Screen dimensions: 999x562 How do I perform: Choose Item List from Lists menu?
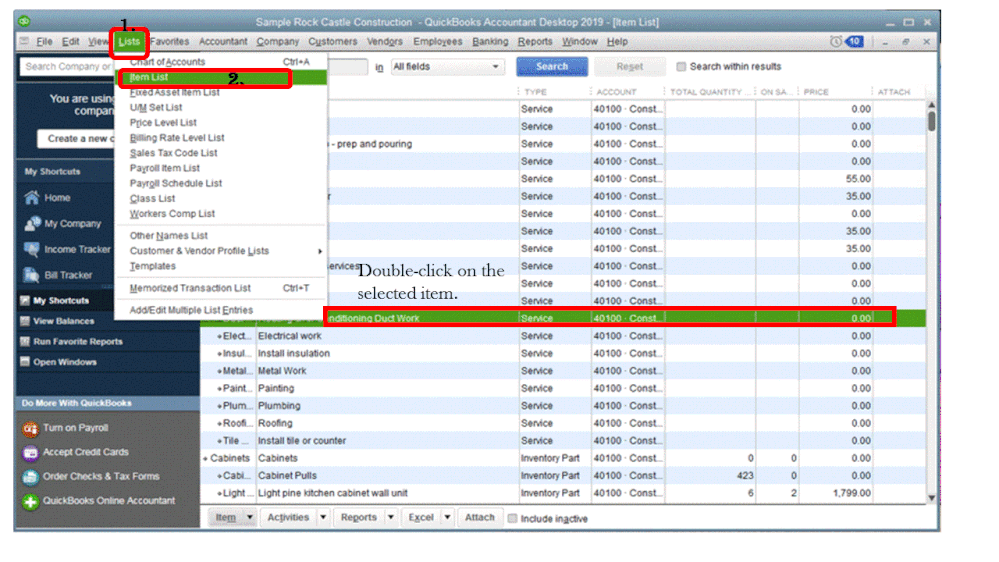pos(221,77)
